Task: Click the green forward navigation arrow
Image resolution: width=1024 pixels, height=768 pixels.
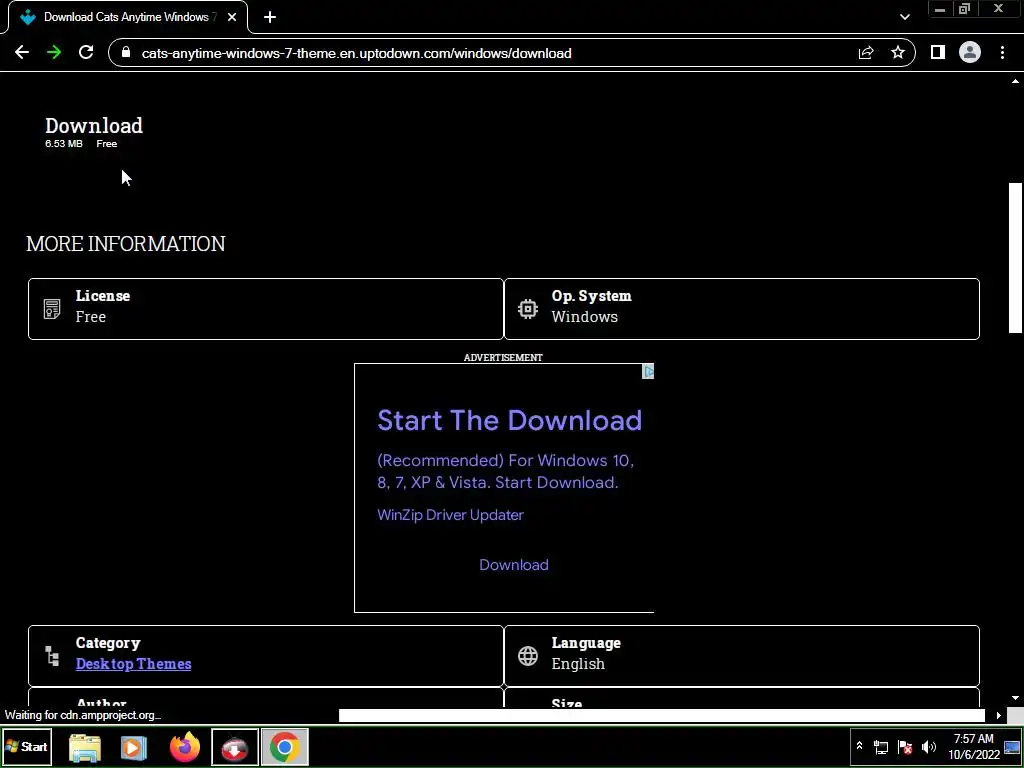Action: click(x=54, y=53)
